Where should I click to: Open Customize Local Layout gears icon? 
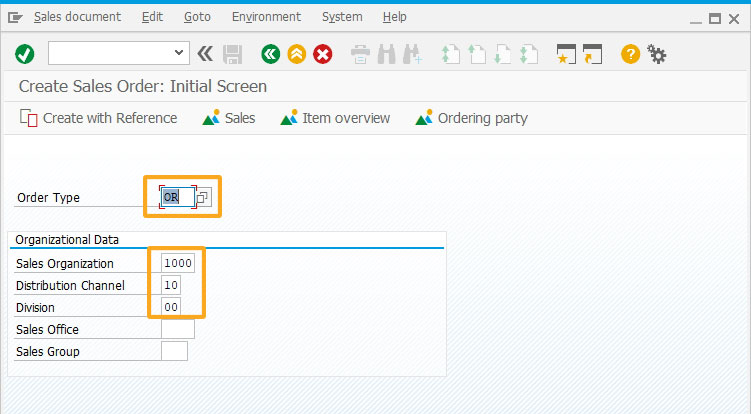click(657, 54)
